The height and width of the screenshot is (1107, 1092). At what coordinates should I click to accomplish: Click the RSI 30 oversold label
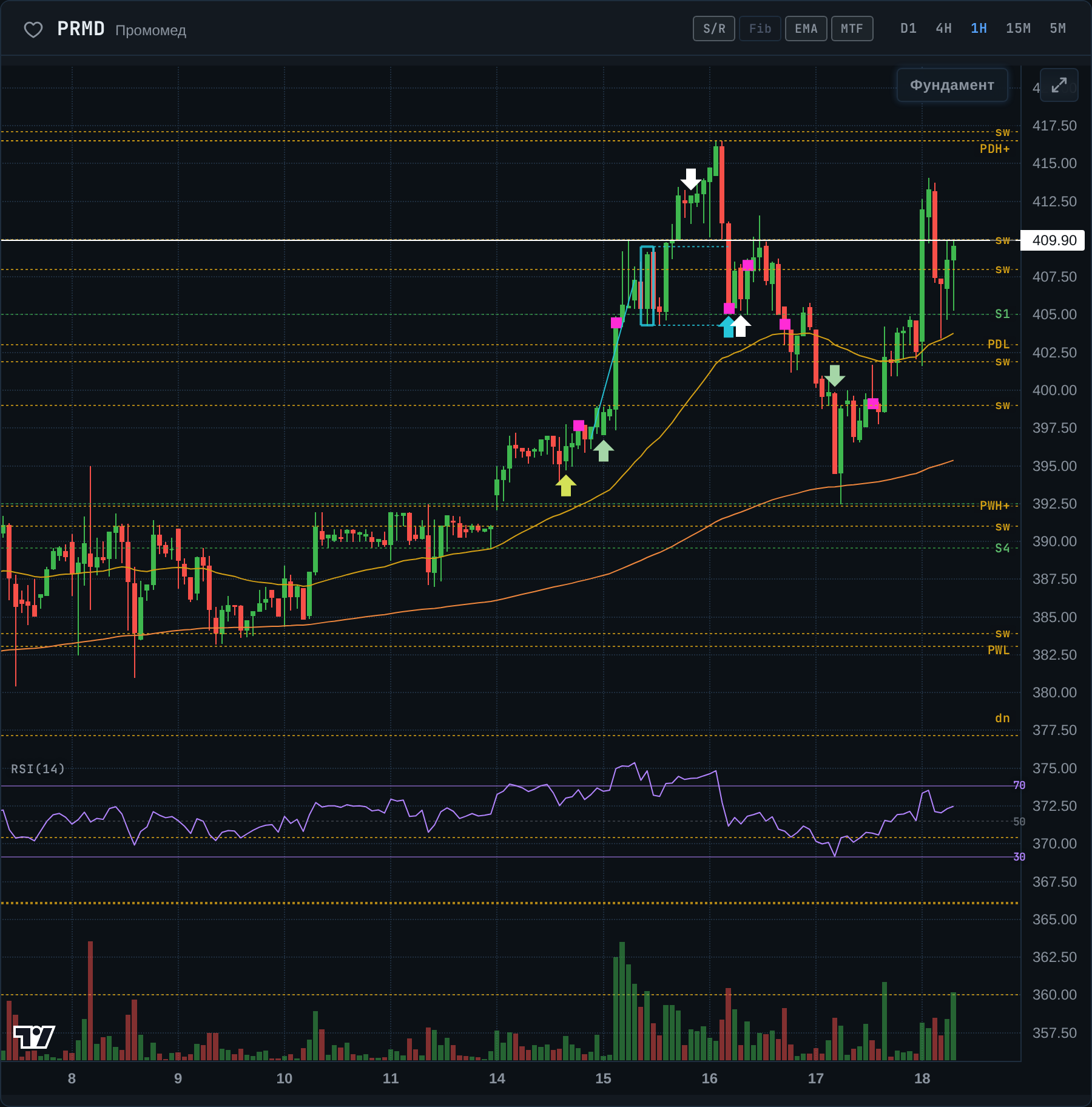click(1019, 856)
